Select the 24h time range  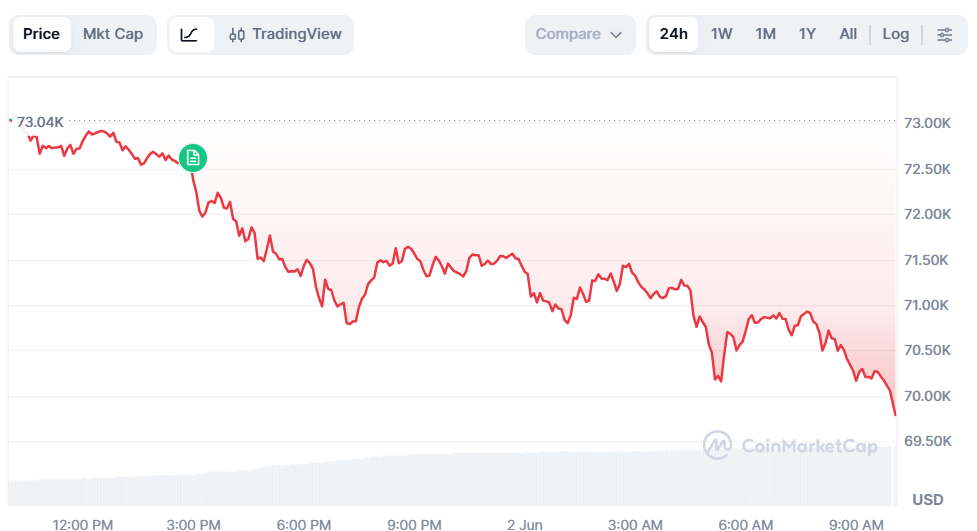tap(674, 34)
